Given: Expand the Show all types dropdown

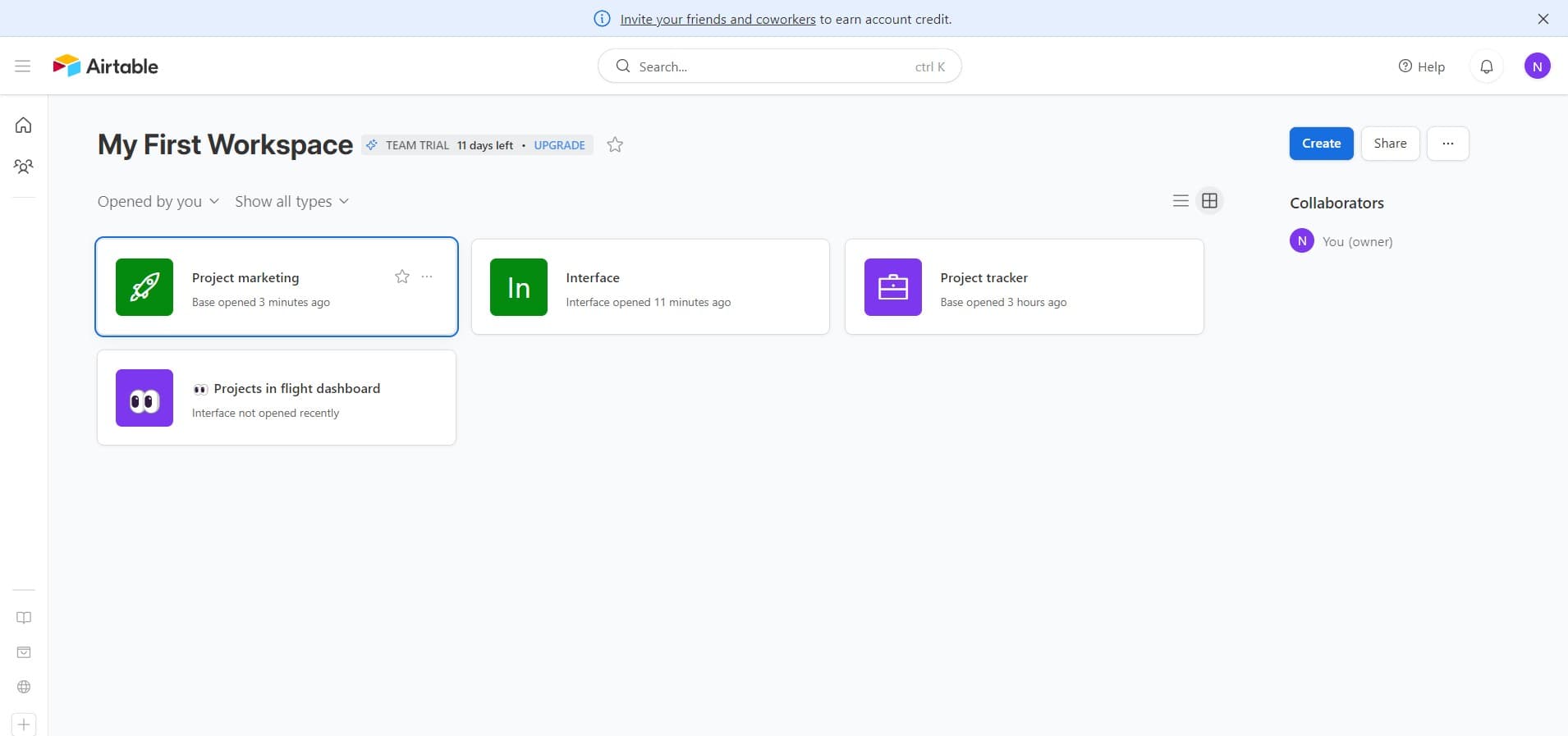Looking at the screenshot, I should tap(291, 202).
